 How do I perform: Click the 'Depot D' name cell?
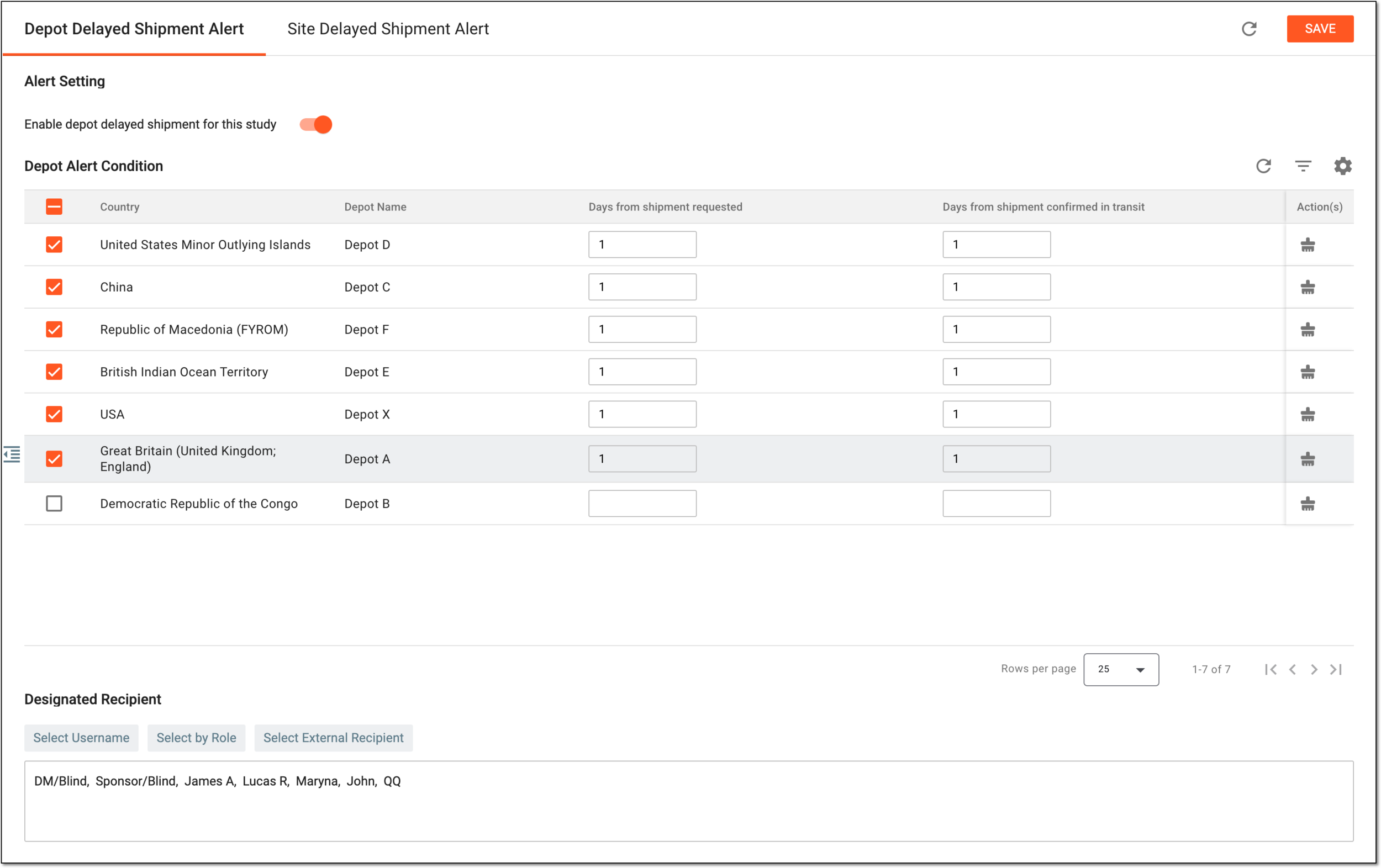367,245
